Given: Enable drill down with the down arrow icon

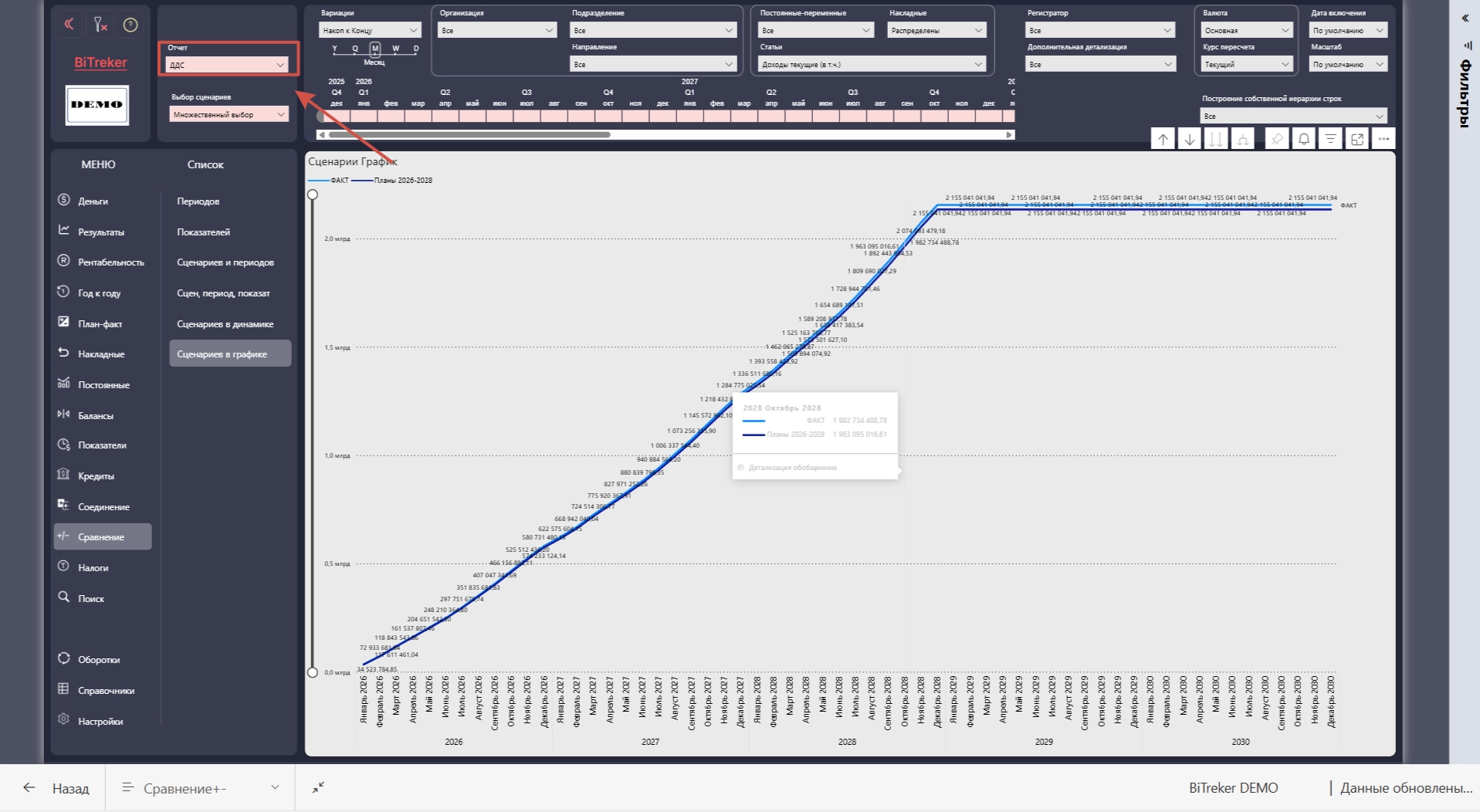Looking at the screenshot, I should coord(1190,139).
